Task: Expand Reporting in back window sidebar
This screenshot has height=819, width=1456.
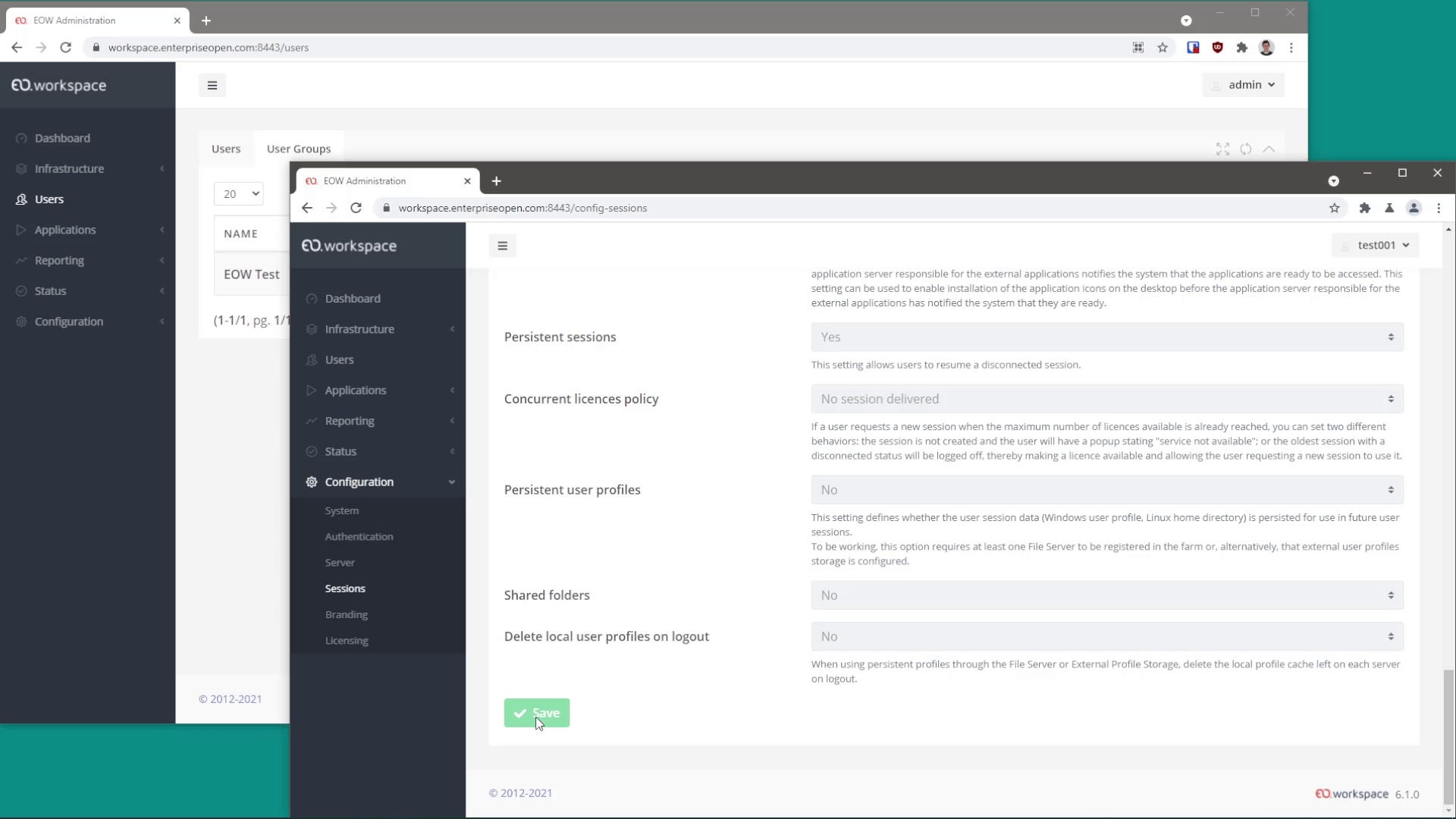Action: pos(88,261)
